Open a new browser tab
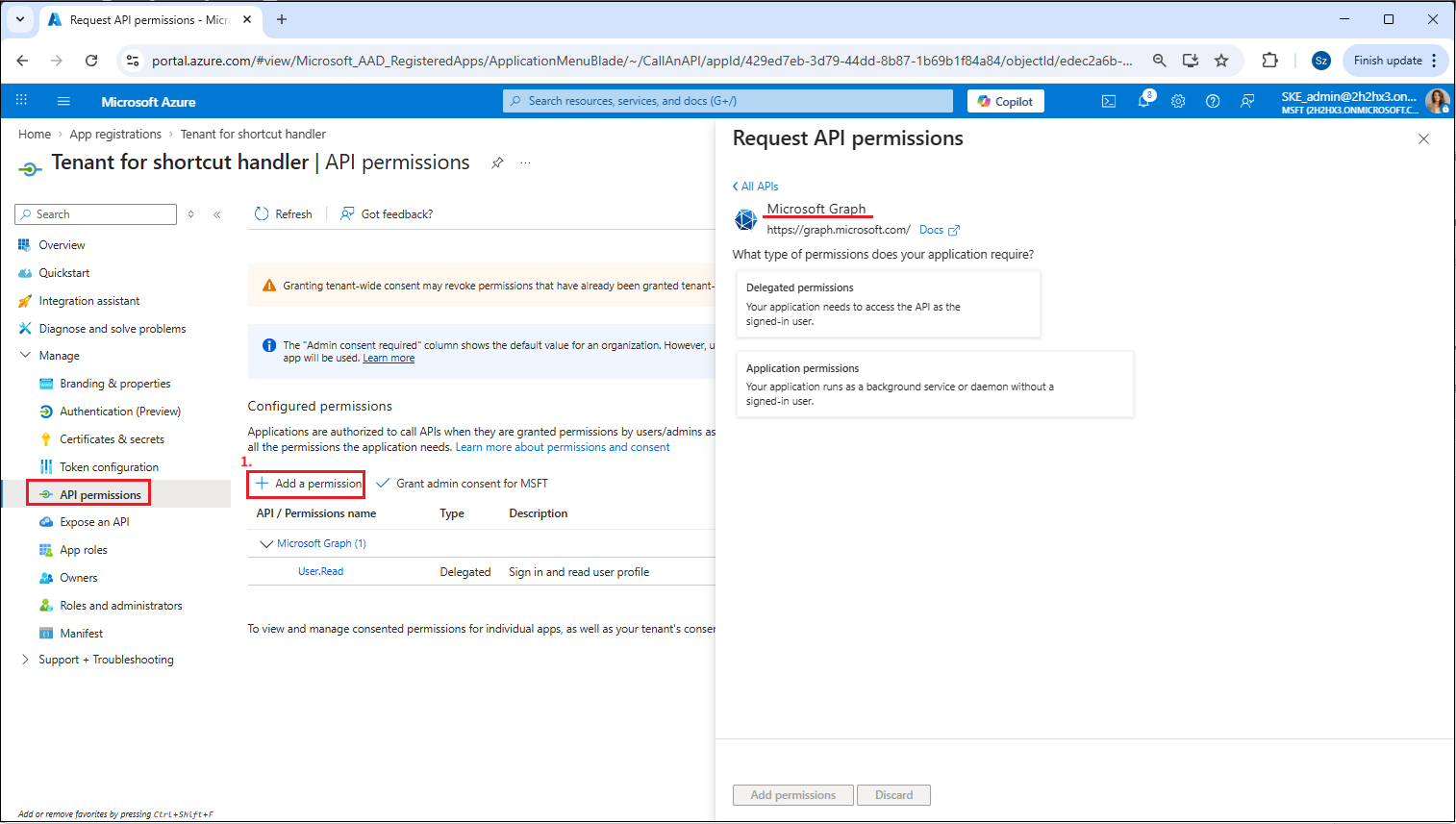This screenshot has width=1456, height=824. pyautogui.click(x=282, y=19)
